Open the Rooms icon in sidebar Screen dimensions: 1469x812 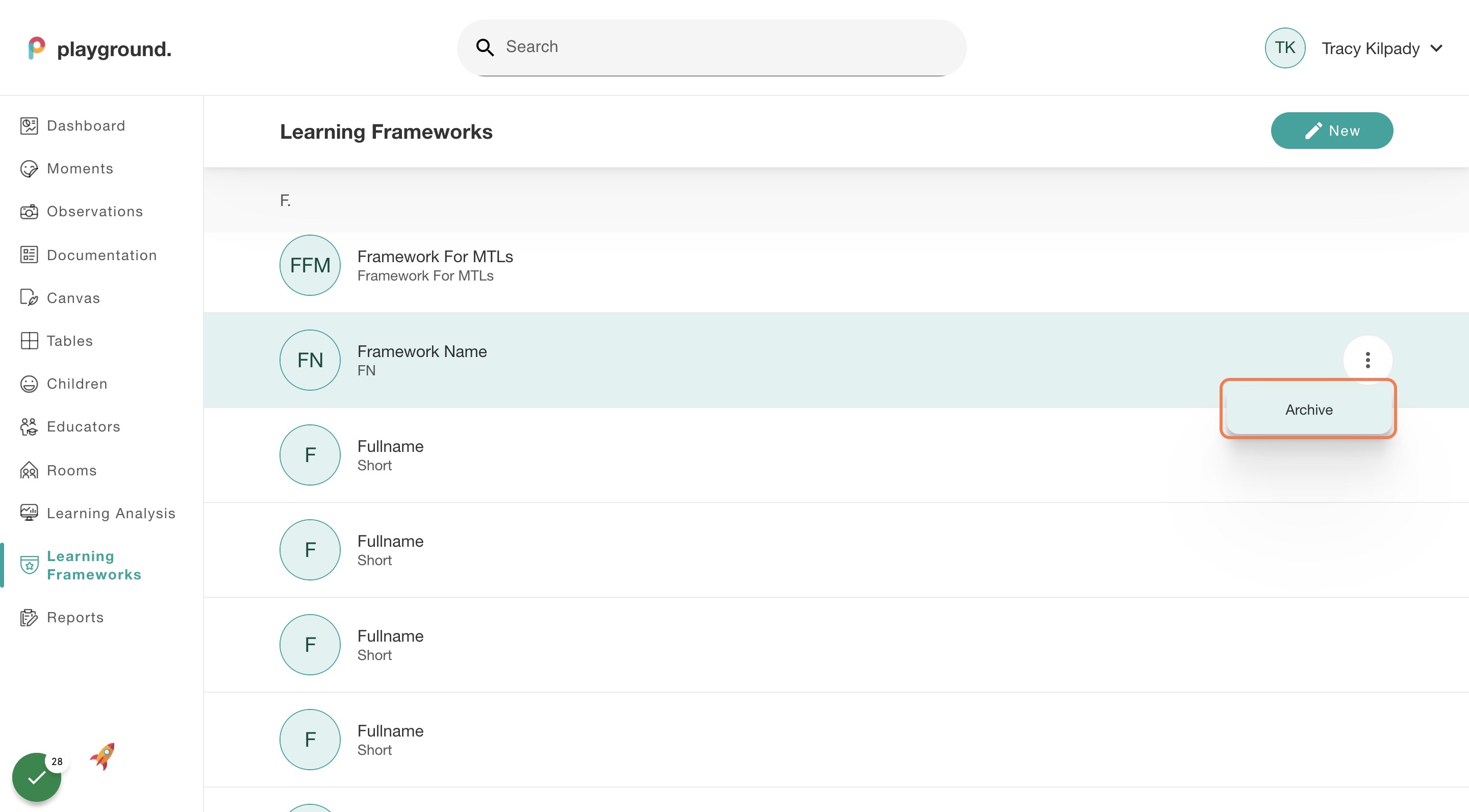coord(30,470)
